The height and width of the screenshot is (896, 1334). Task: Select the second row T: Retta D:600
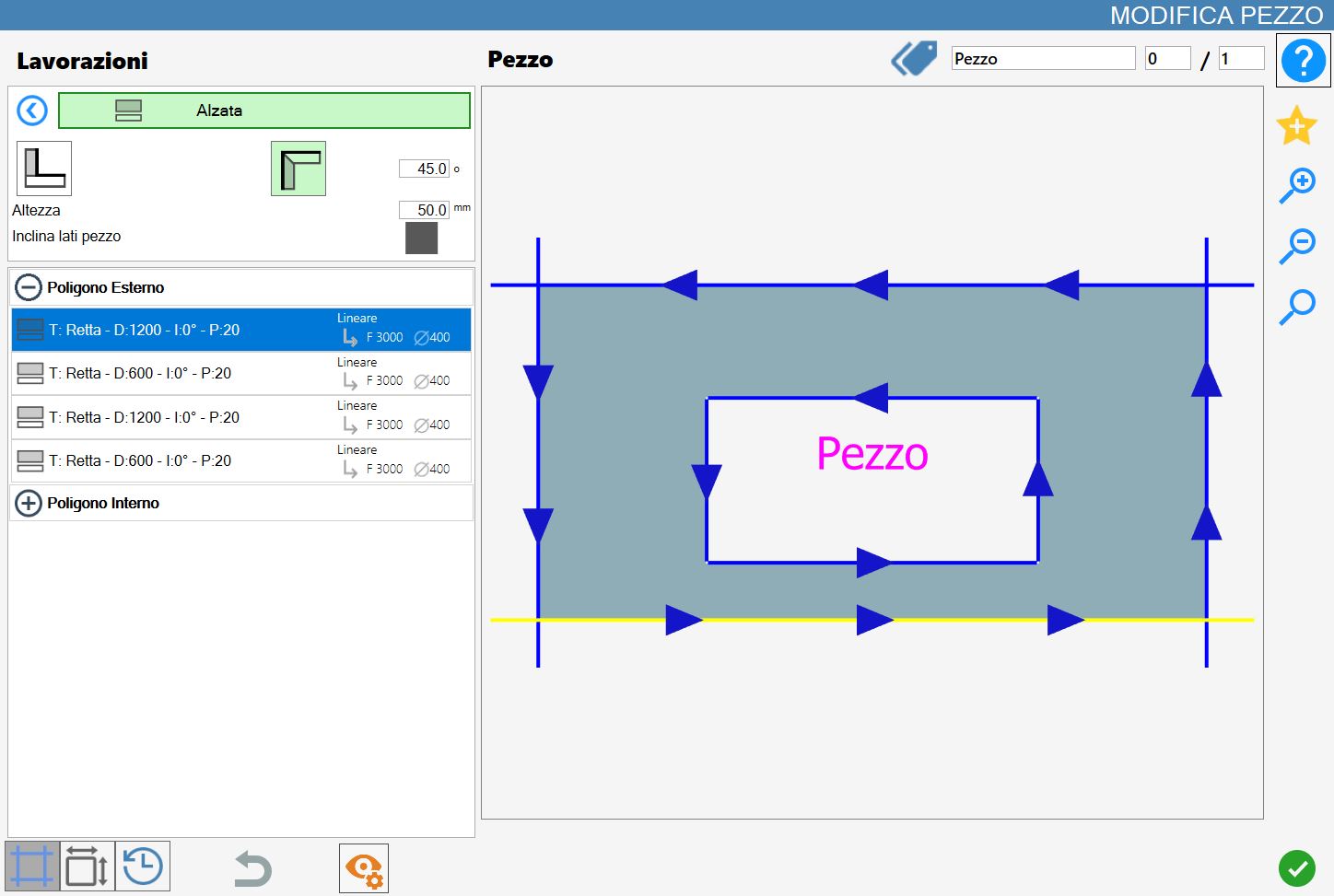(241, 373)
